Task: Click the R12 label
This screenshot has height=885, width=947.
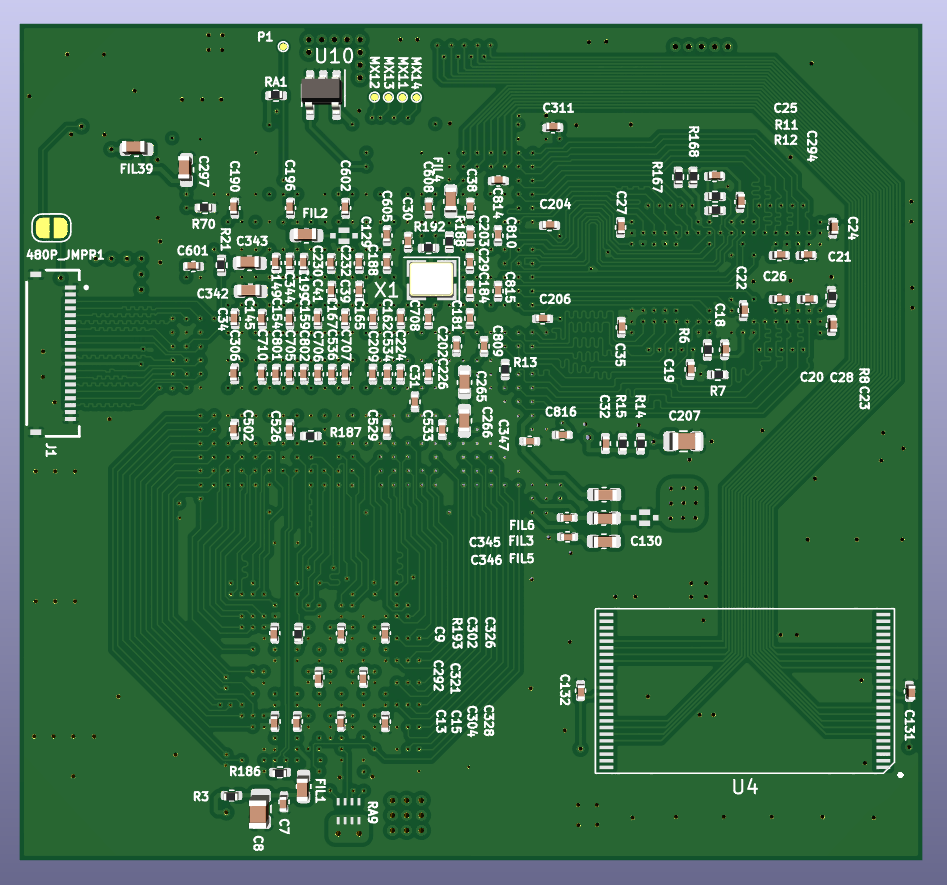Action: tap(786, 140)
